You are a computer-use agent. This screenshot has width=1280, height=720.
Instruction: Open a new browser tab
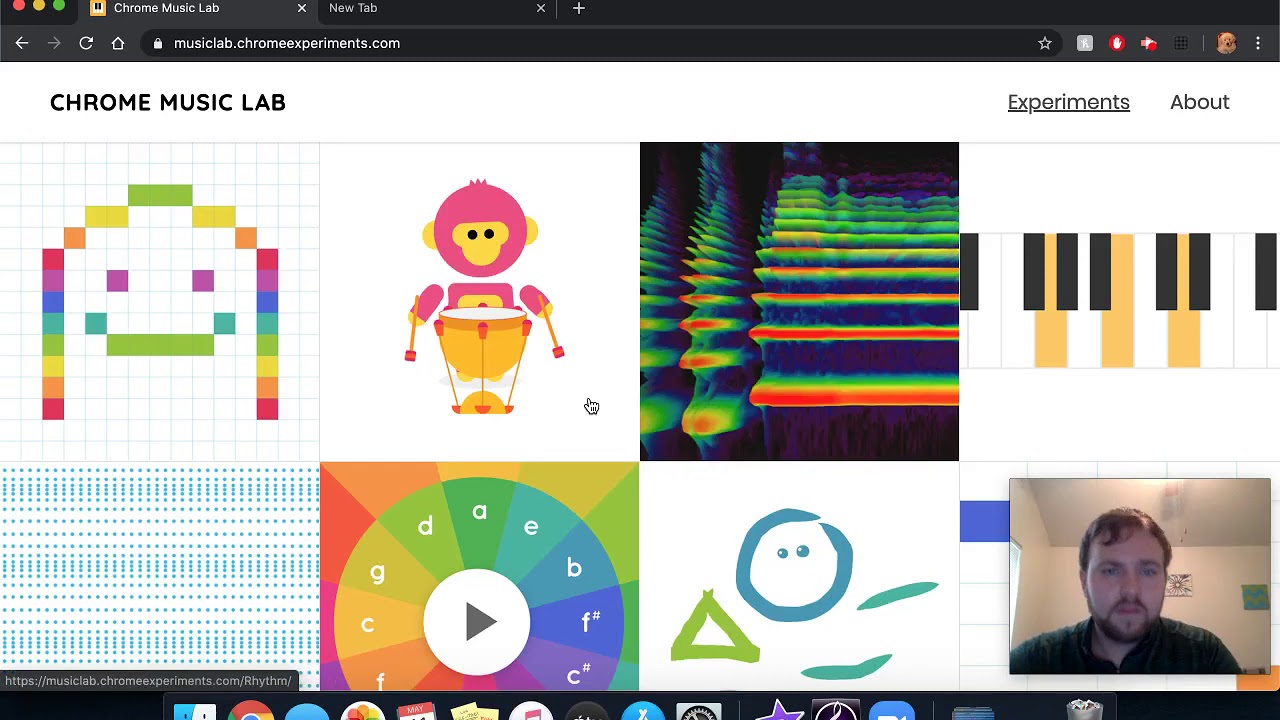pyautogui.click(x=579, y=8)
